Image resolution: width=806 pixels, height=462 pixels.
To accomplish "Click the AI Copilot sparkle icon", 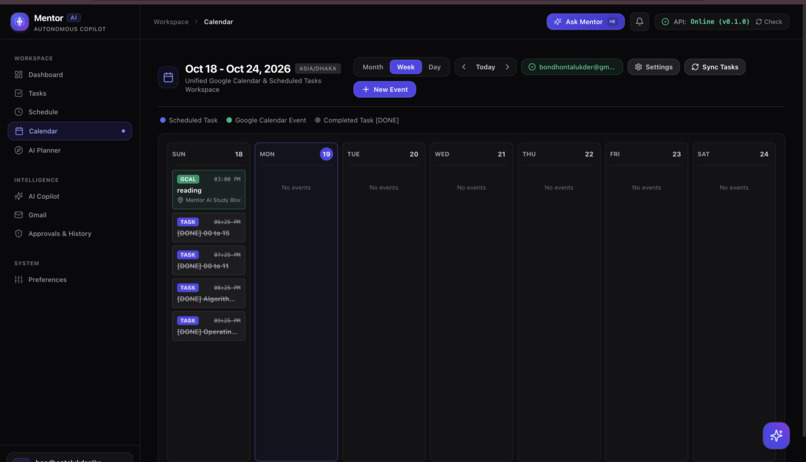I will [x=19, y=196].
